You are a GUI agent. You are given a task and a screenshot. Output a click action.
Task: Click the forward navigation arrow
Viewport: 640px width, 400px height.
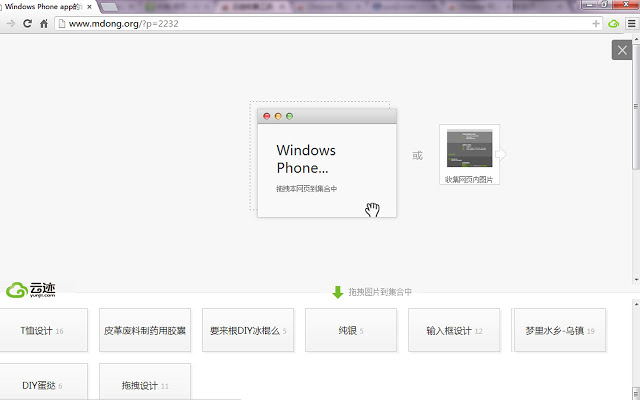coord(11,24)
